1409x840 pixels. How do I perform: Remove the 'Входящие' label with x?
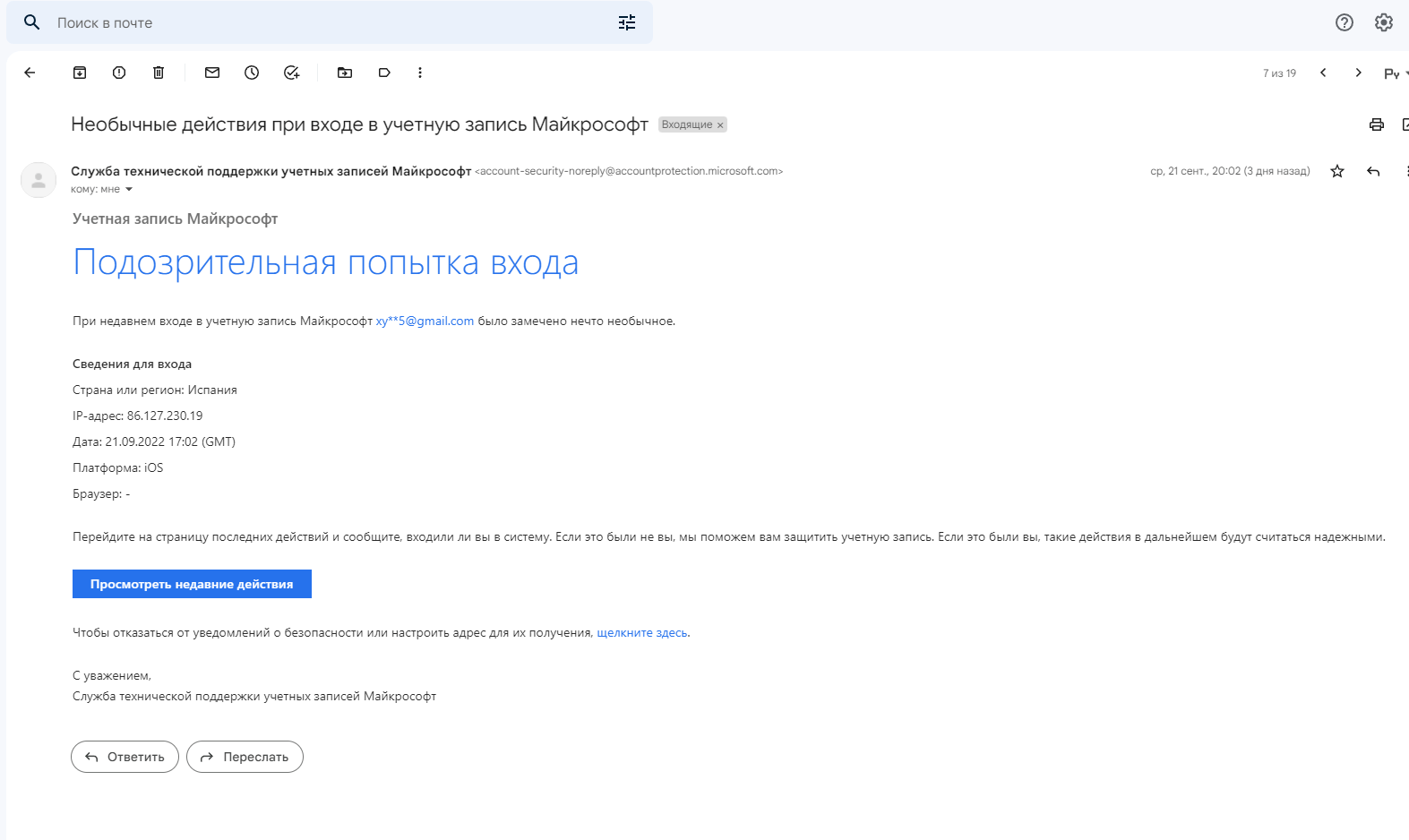(720, 125)
